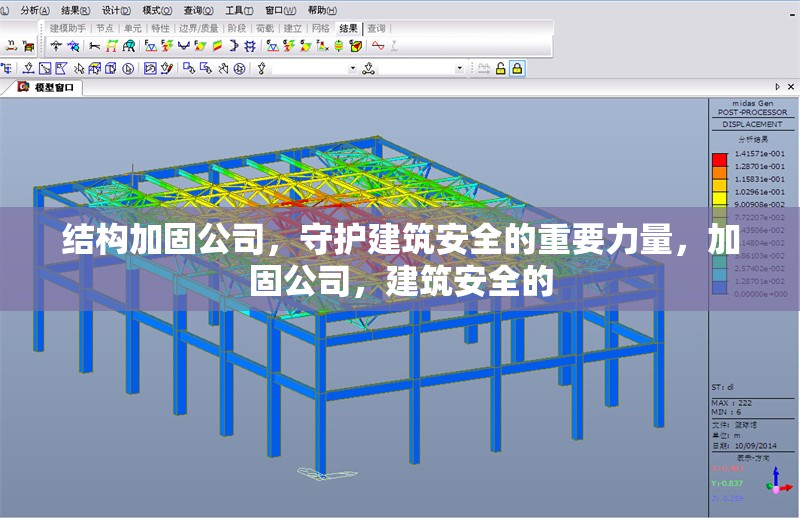Open the first selection combo box dropdown arrow
The width and height of the screenshot is (800, 519).
coord(353,68)
